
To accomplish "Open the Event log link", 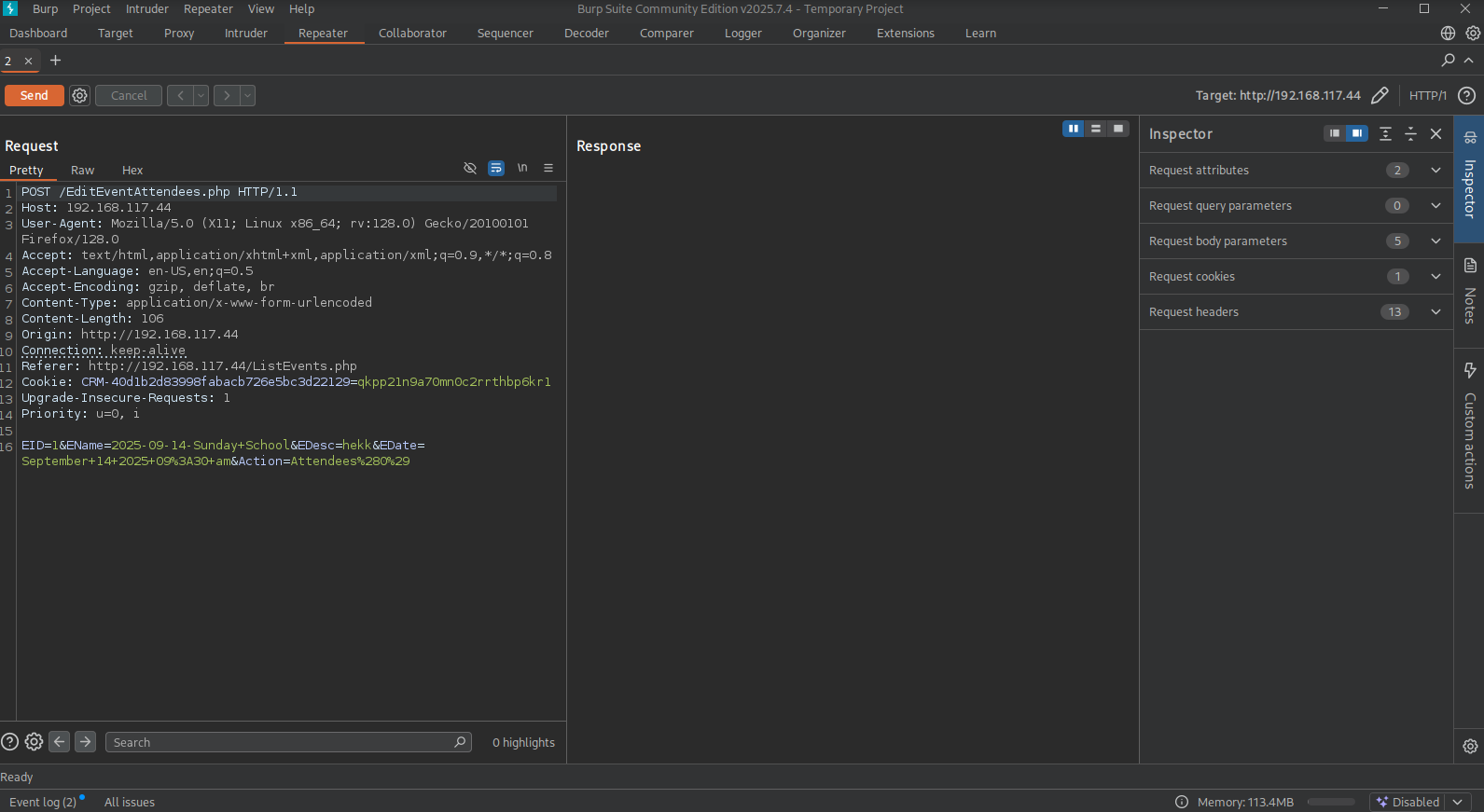I will [x=43, y=802].
